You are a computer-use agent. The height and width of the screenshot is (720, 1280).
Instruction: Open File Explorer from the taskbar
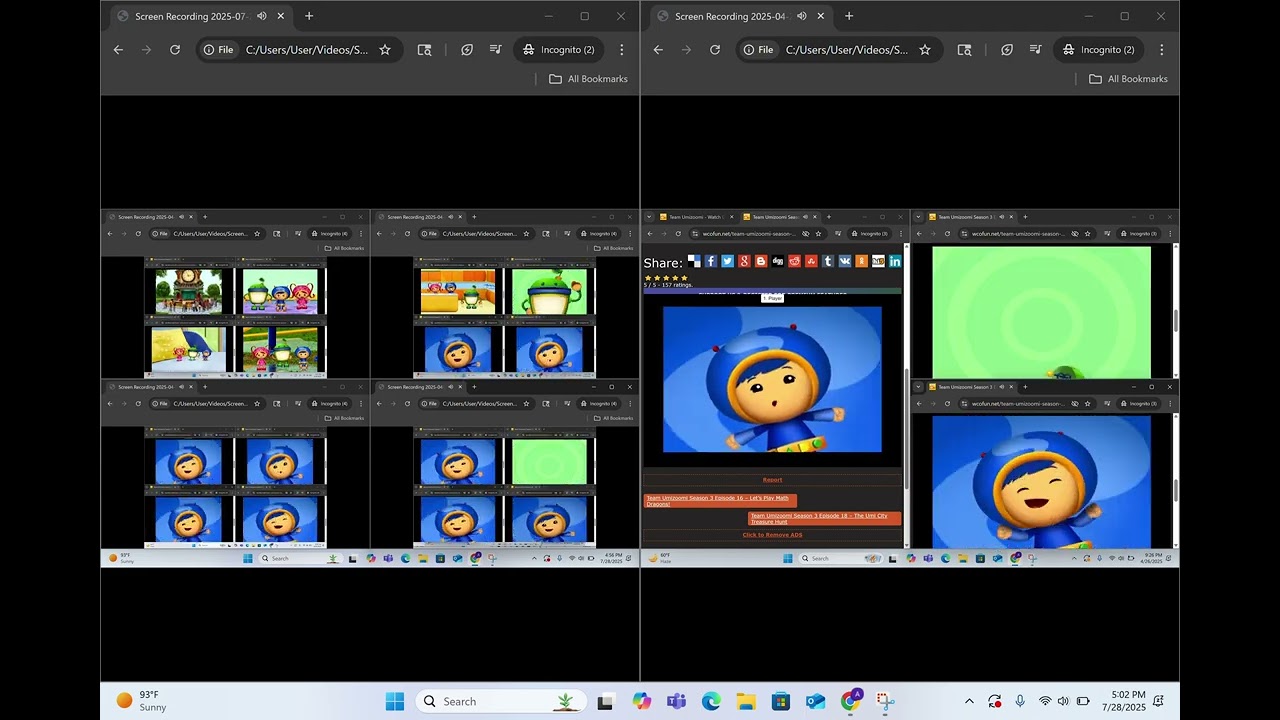pos(746,701)
